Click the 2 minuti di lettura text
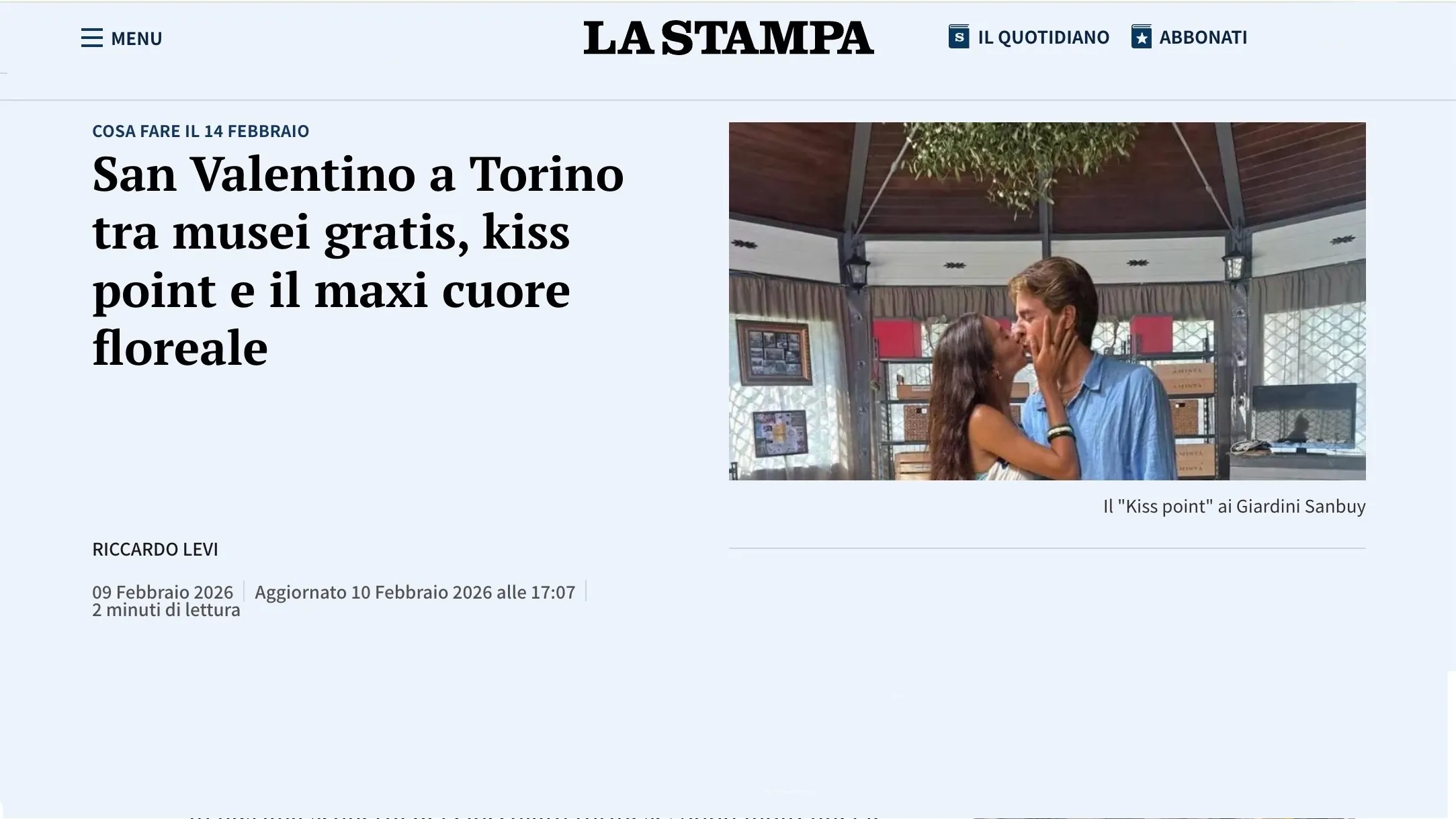 (x=166, y=609)
